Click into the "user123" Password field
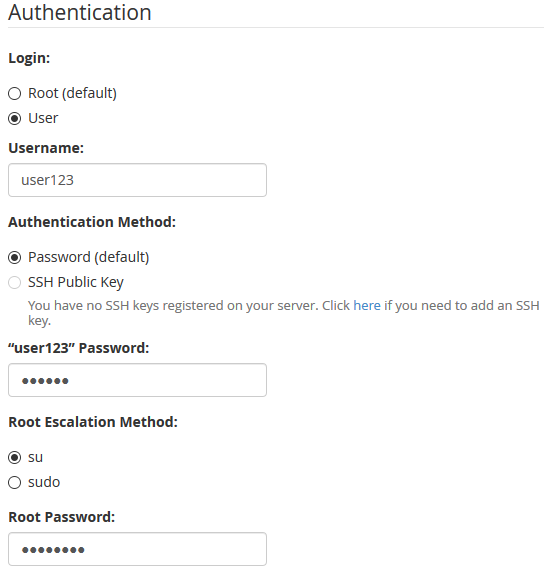 click(137, 380)
